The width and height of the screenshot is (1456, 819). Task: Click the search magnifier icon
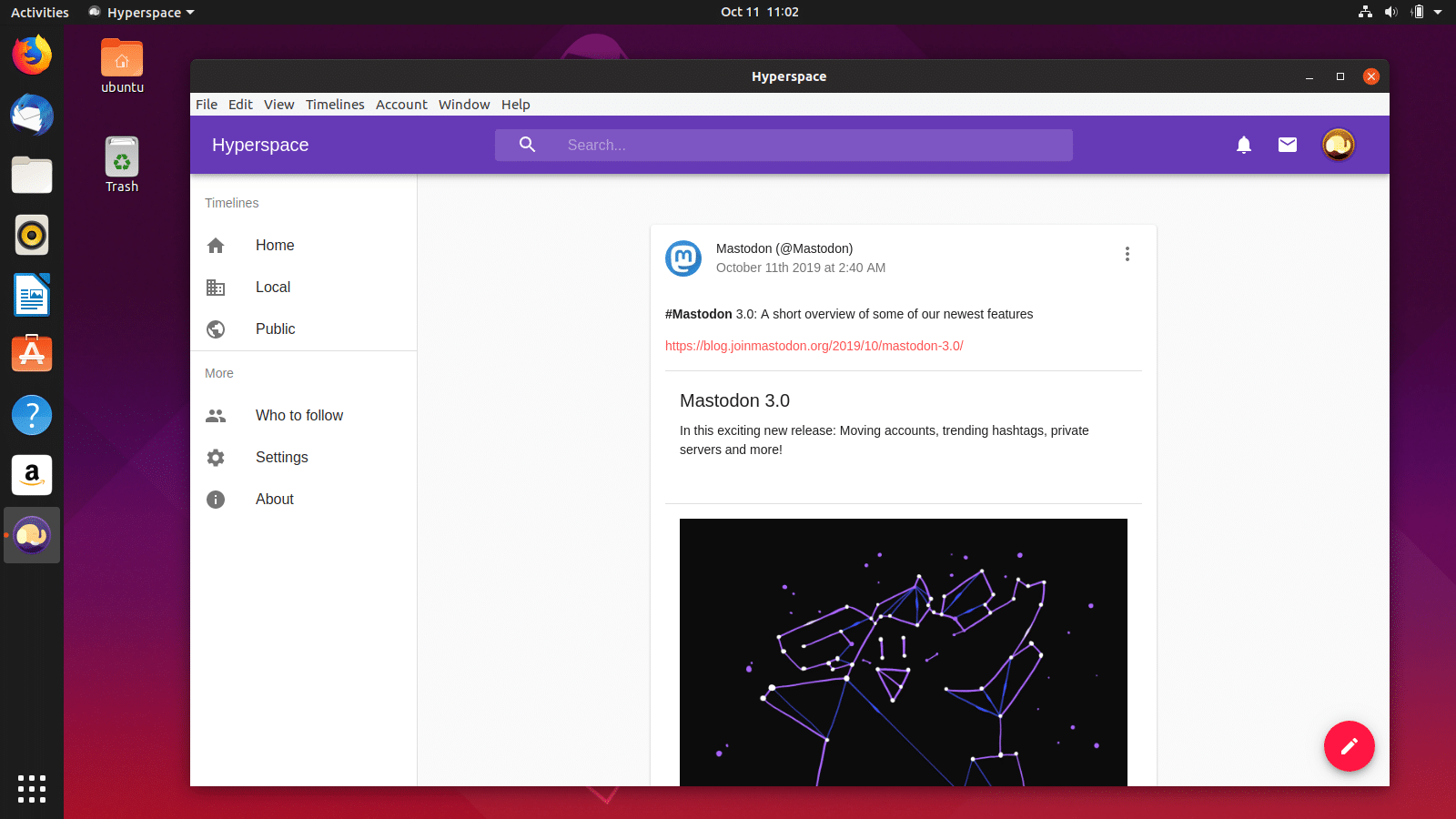click(527, 145)
